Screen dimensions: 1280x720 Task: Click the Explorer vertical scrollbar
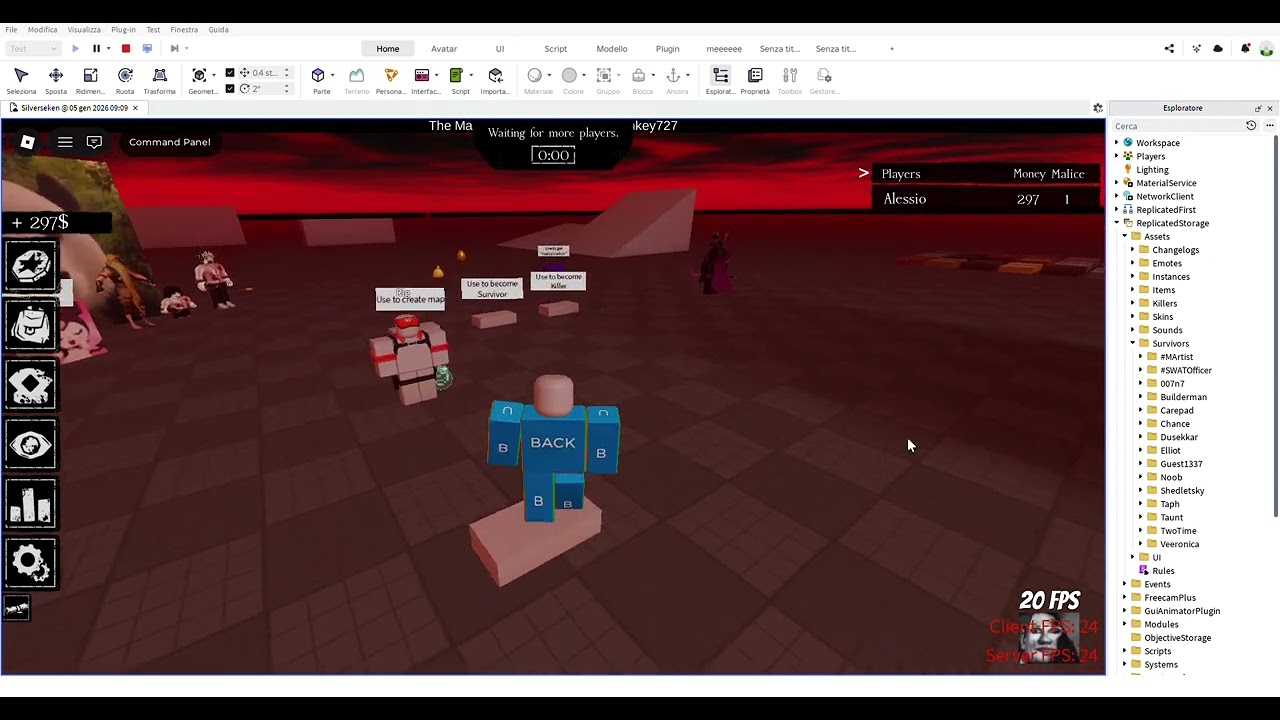click(1275, 325)
